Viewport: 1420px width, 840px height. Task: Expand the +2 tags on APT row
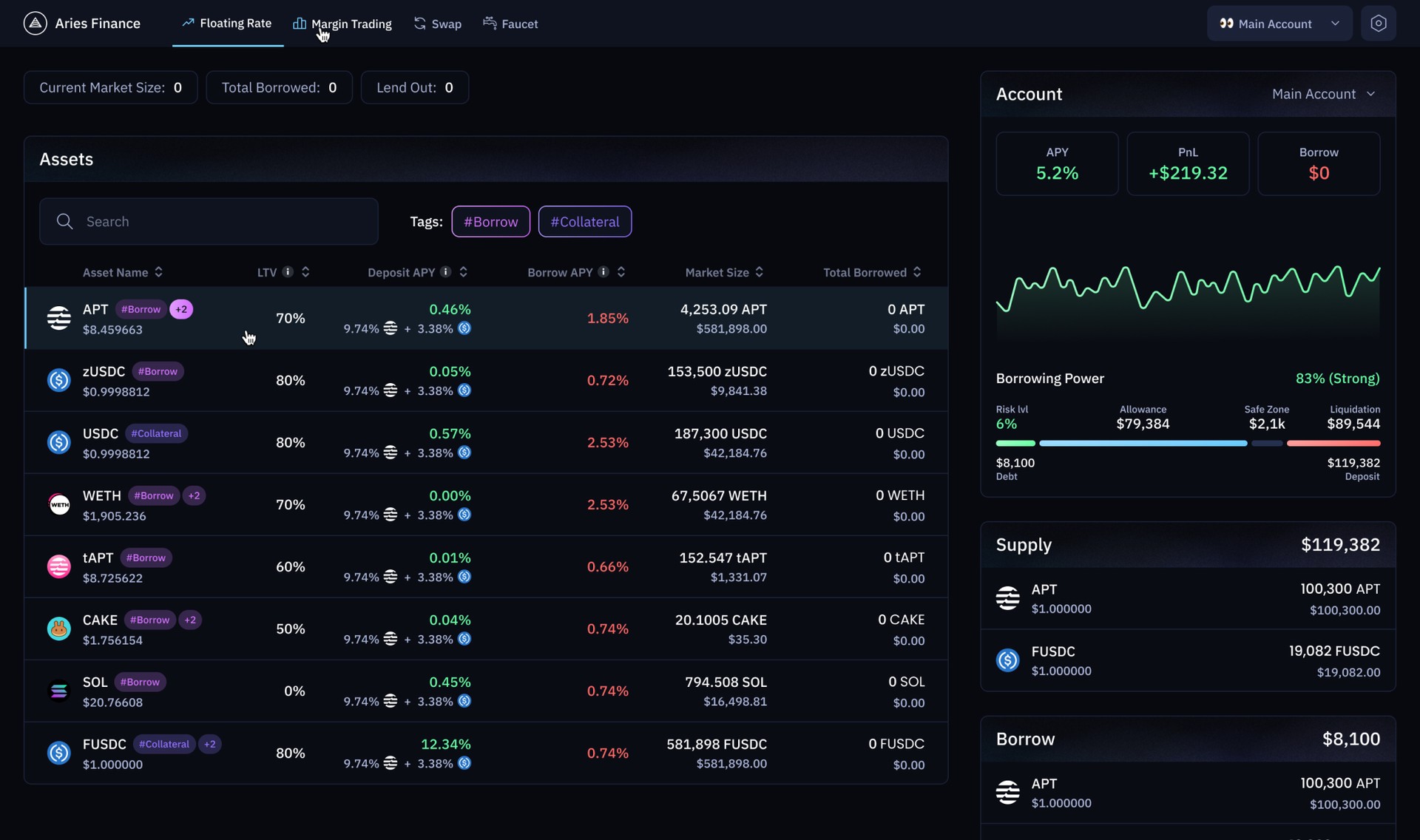pos(181,309)
